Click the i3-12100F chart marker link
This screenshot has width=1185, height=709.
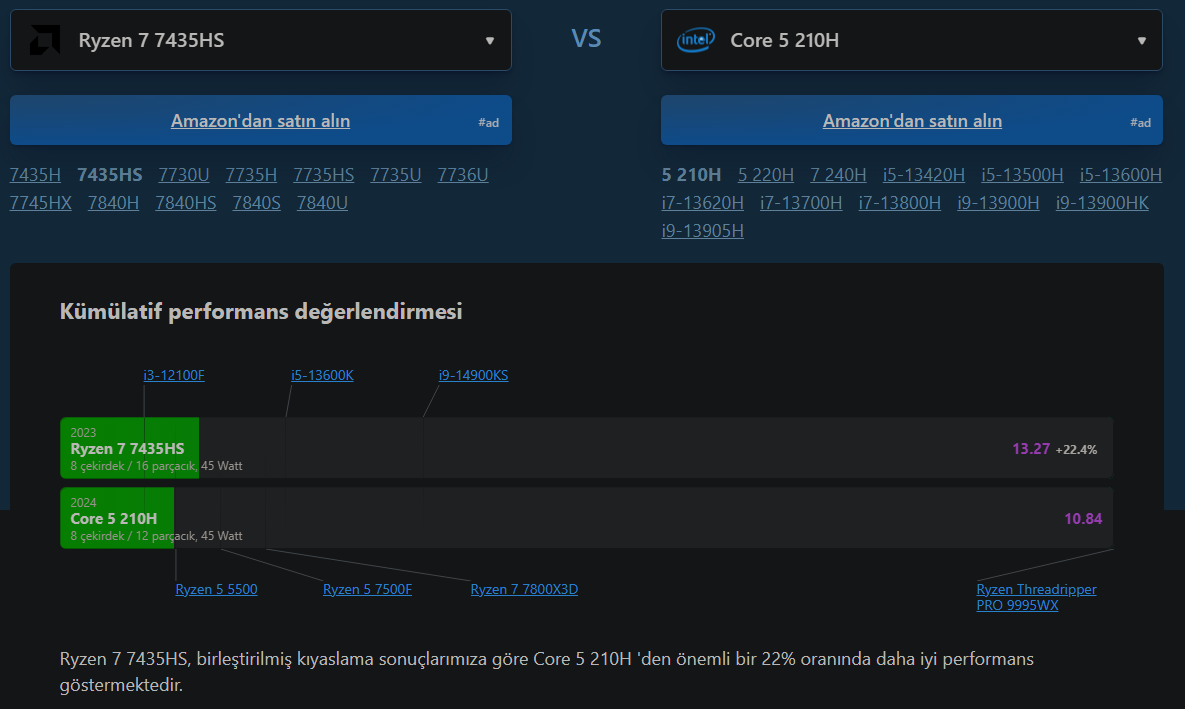174,375
